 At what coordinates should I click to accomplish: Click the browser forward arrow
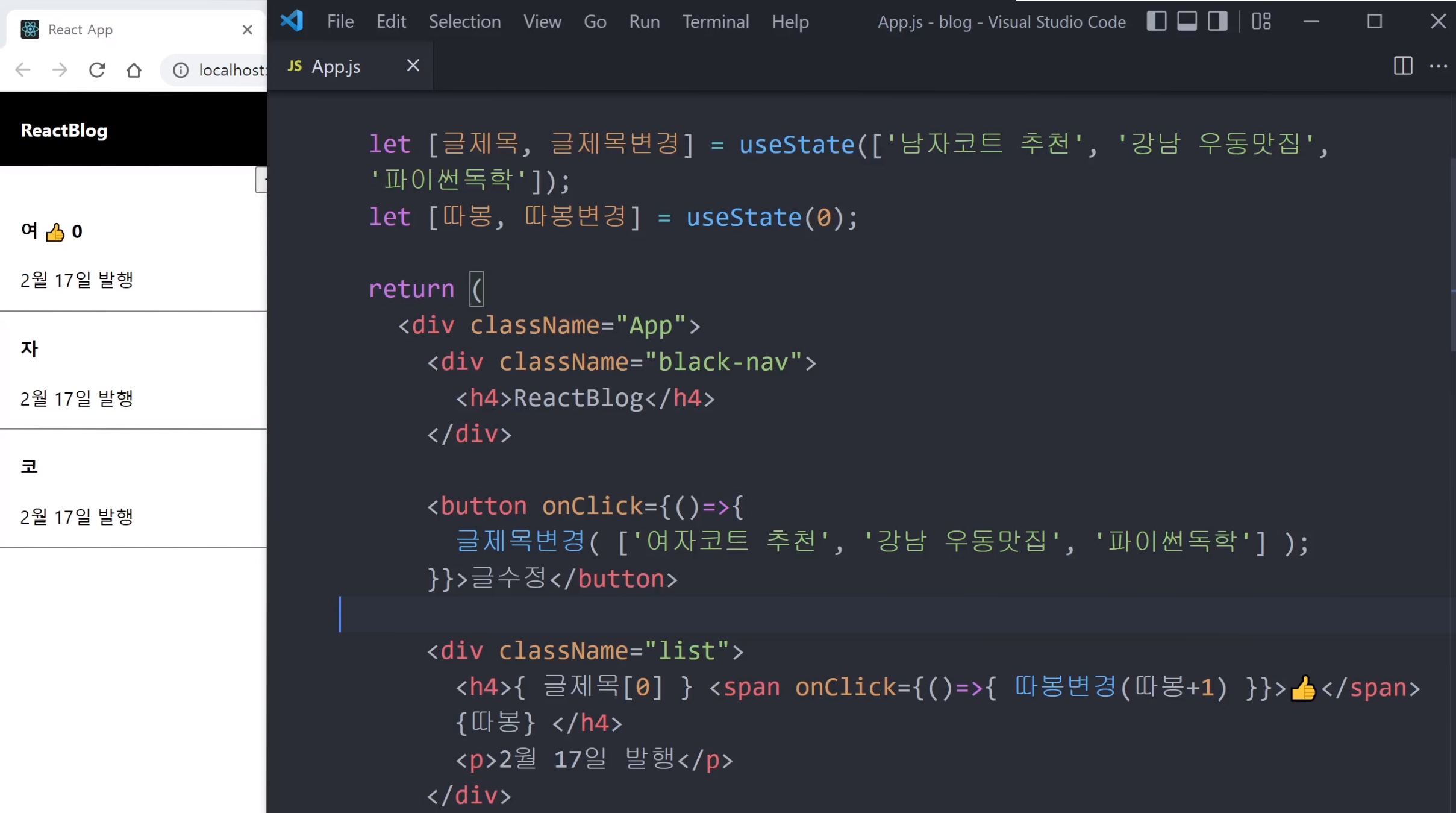coord(60,70)
